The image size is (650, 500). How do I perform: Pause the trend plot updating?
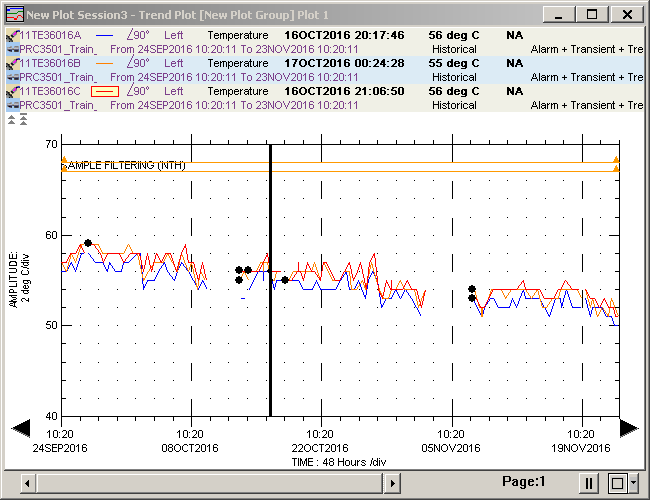click(589, 483)
